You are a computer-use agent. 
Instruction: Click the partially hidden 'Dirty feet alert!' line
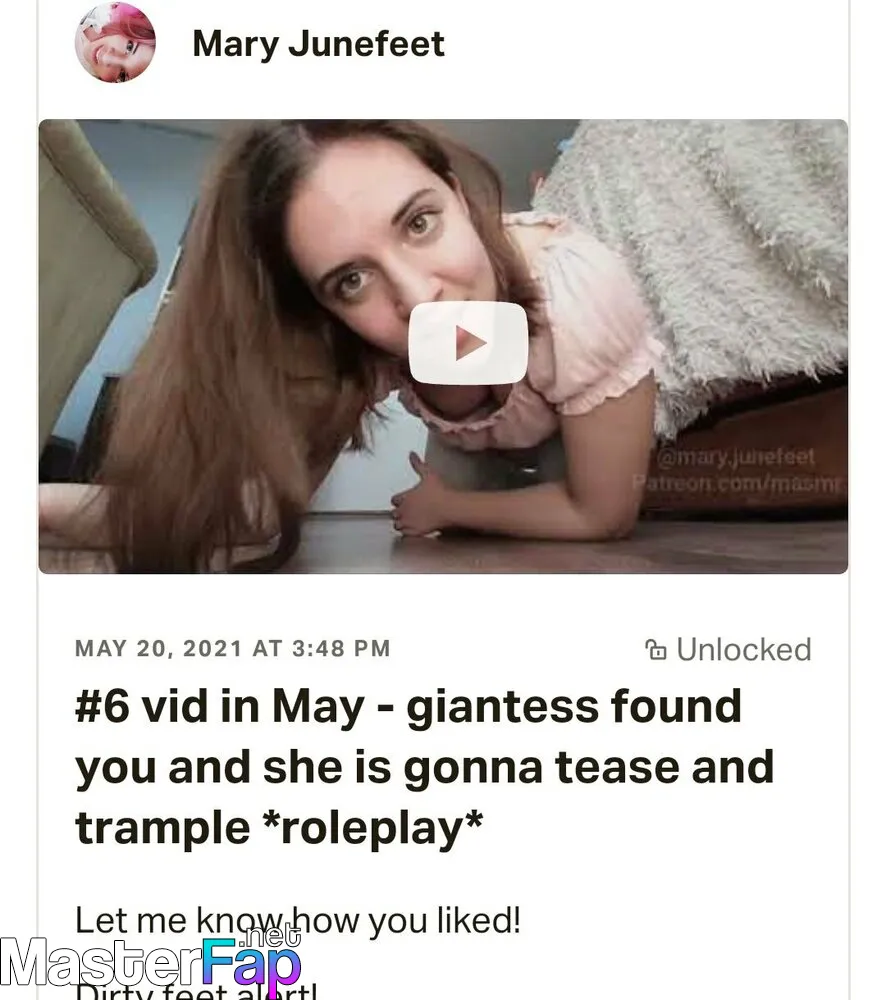pyautogui.click(x=195, y=992)
